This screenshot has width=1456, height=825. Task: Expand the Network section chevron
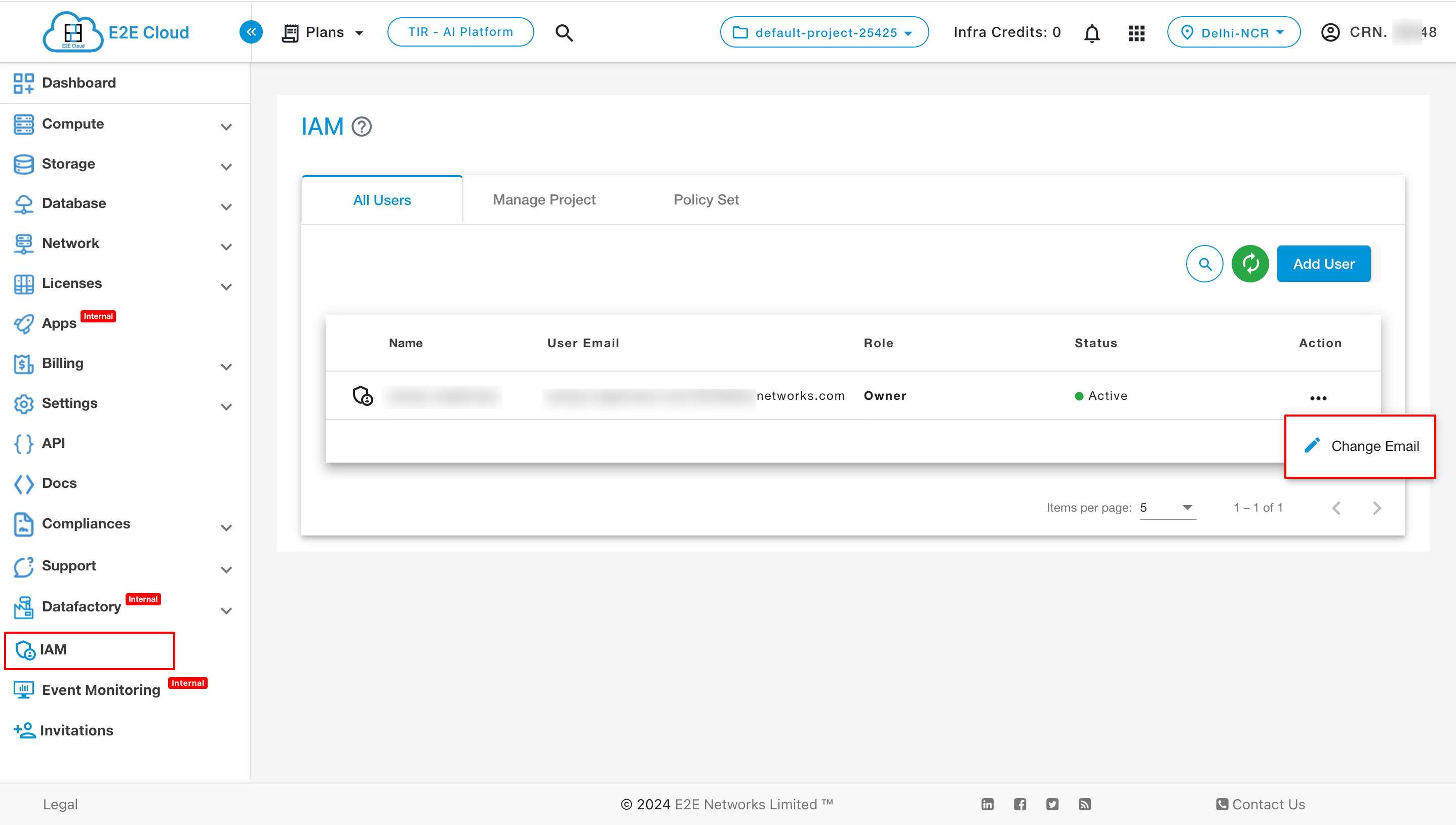coord(226,246)
